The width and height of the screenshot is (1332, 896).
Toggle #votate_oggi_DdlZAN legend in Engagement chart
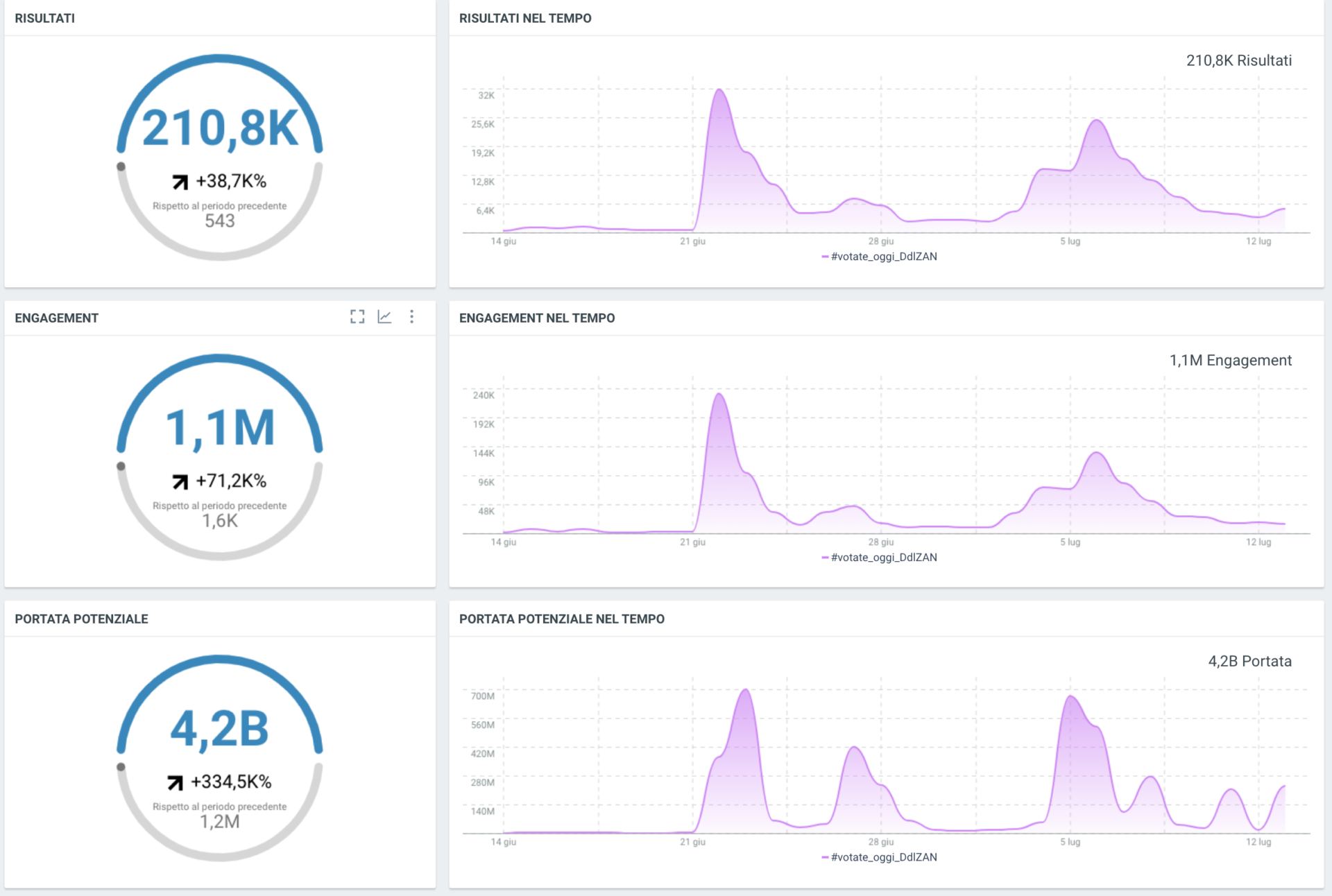click(x=879, y=558)
